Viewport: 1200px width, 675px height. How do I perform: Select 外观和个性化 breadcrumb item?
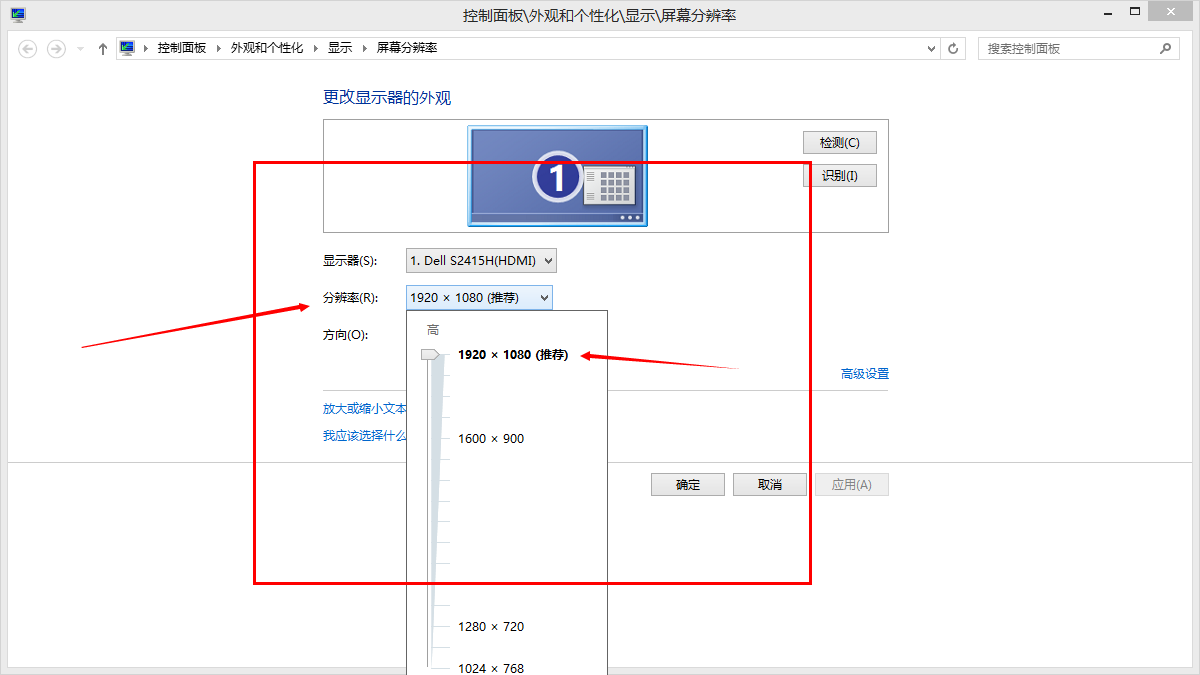pyautogui.click(x=267, y=48)
